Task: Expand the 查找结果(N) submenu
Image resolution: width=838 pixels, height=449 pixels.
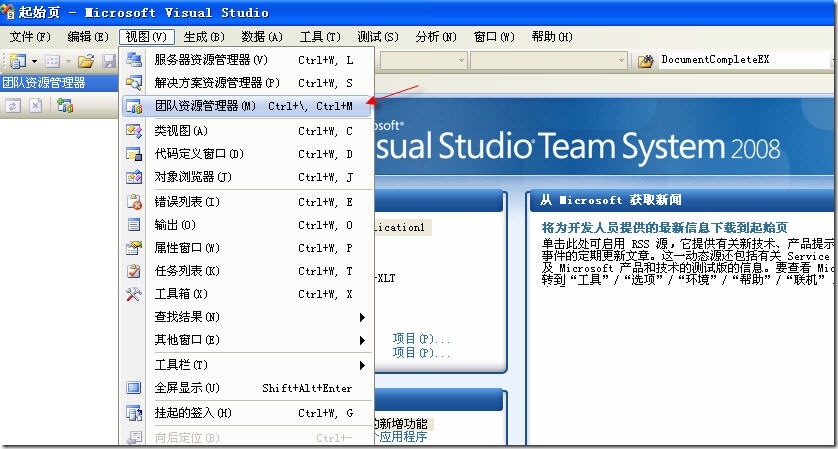Action: (246, 316)
